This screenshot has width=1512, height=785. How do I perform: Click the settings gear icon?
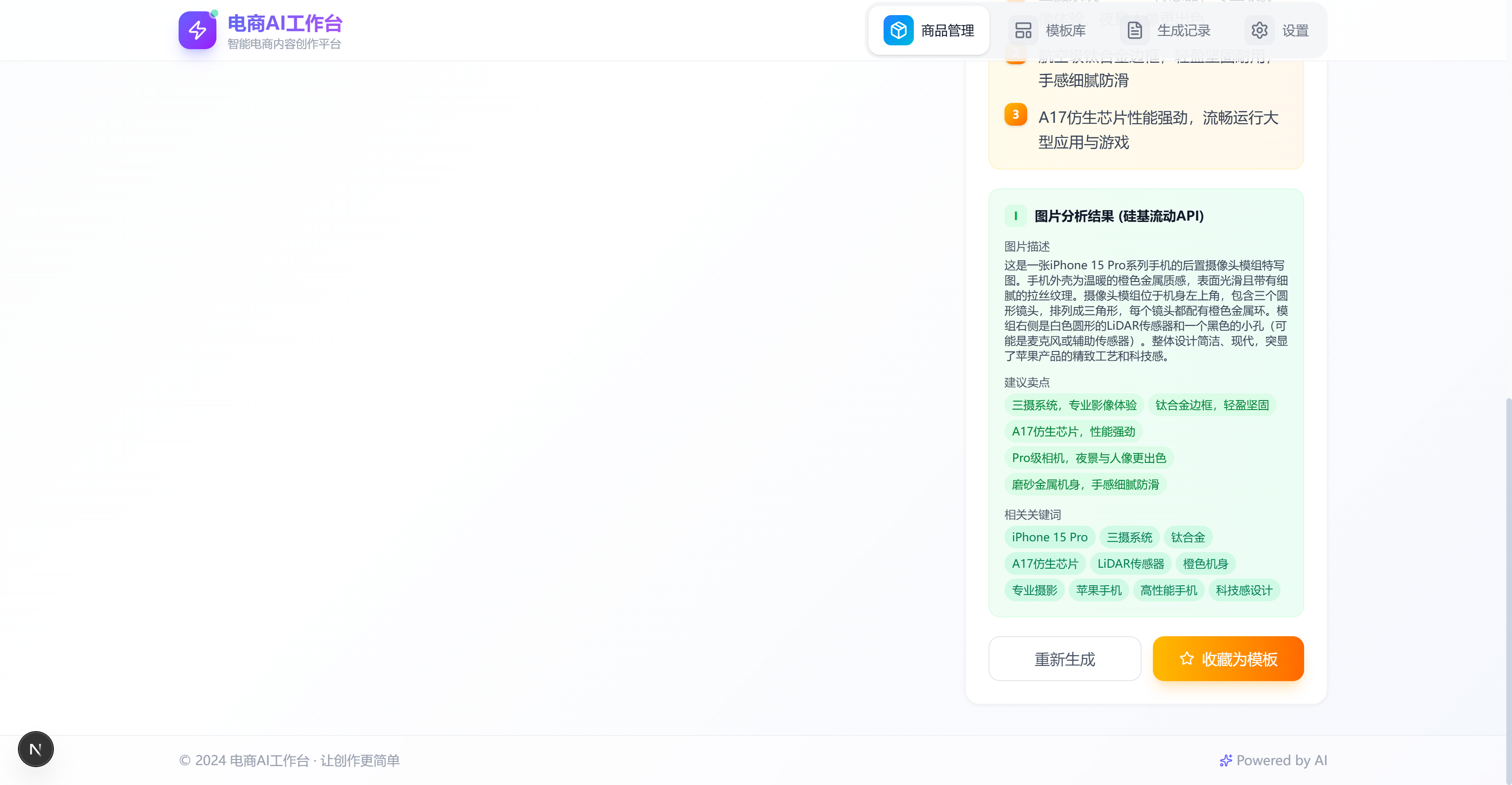1259,31
